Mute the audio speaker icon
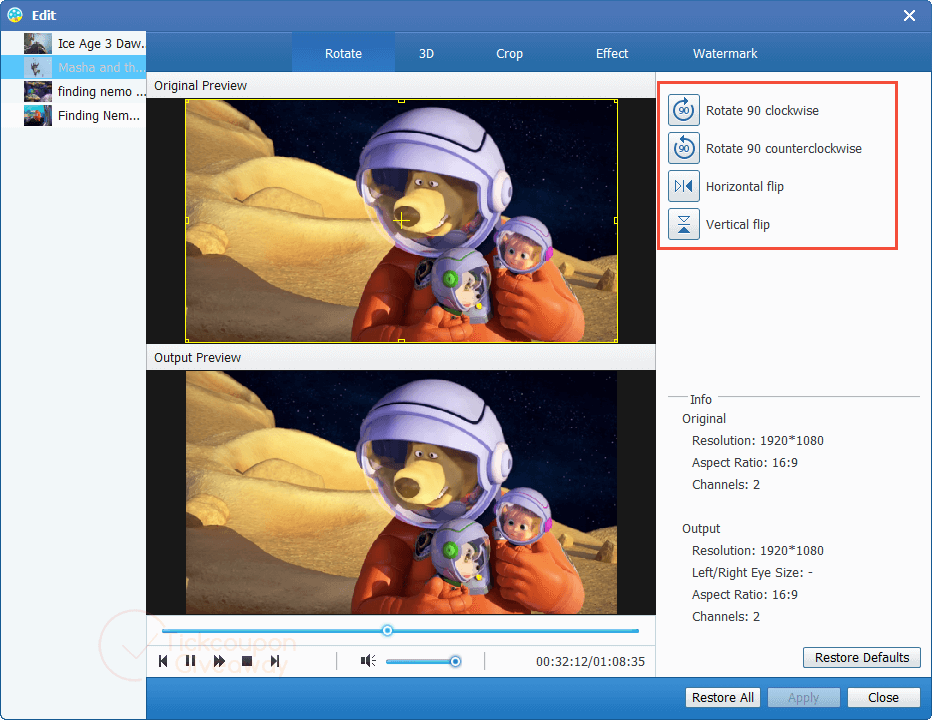Screen dimensions: 932x720 pos(368,661)
